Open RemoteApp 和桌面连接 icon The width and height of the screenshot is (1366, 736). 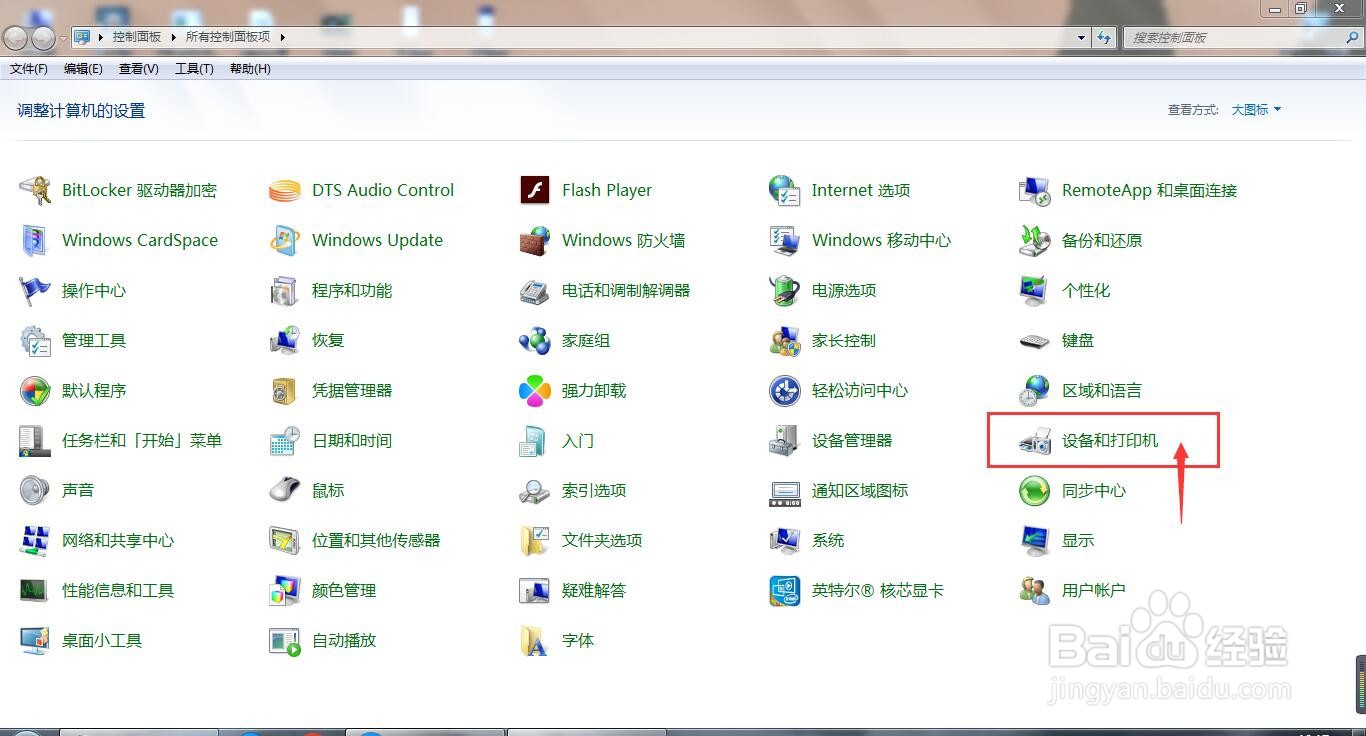point(1035,190)
